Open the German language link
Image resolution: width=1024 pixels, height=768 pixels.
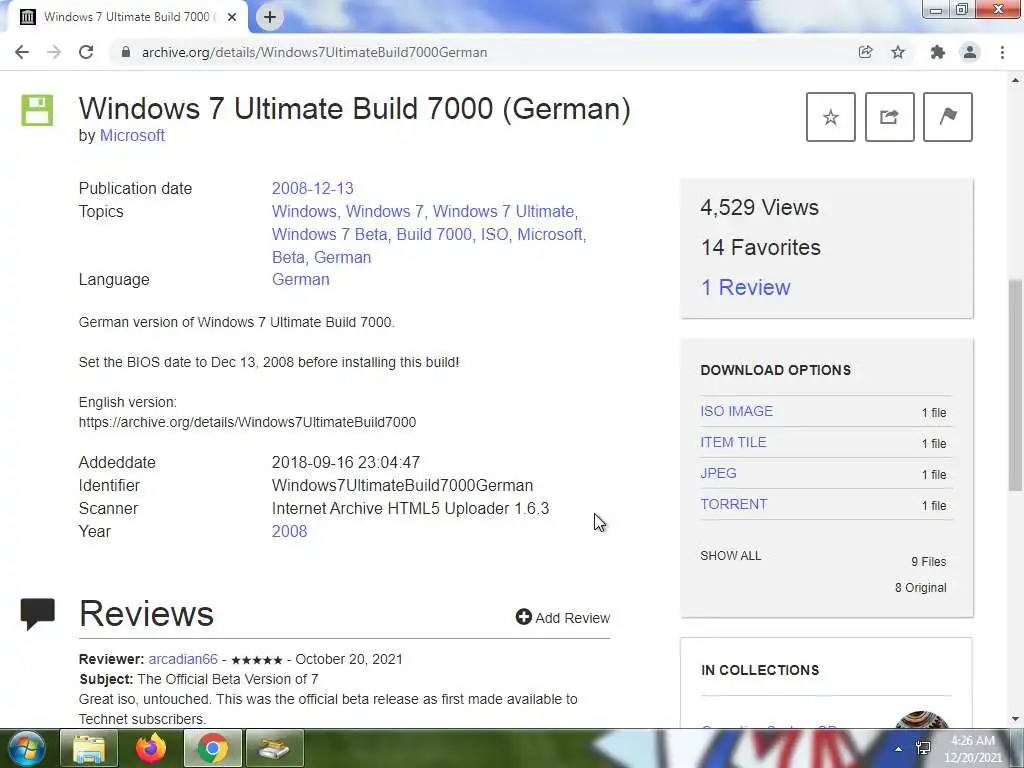pos(300,280)
